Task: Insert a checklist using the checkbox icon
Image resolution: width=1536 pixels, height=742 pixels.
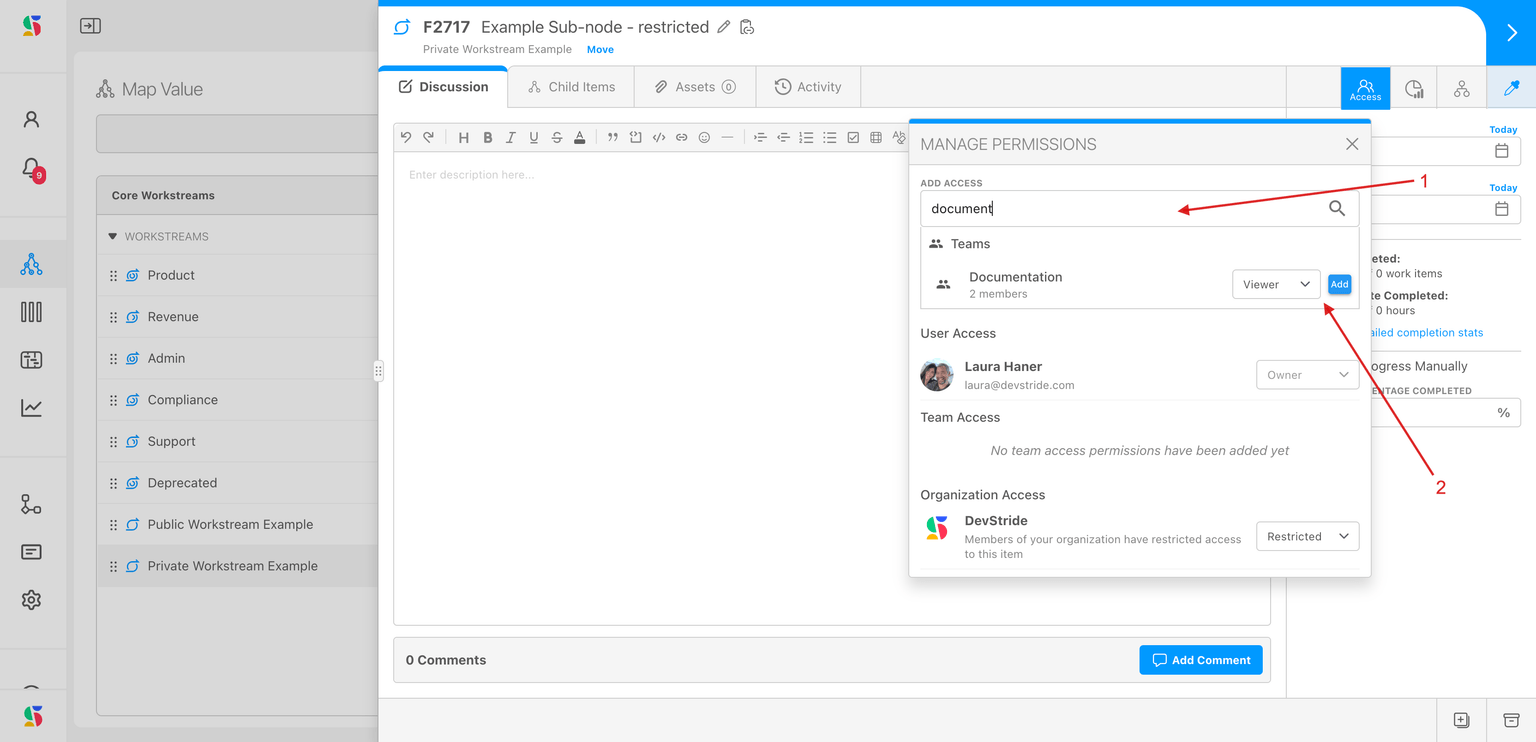Action: [853, 138]
